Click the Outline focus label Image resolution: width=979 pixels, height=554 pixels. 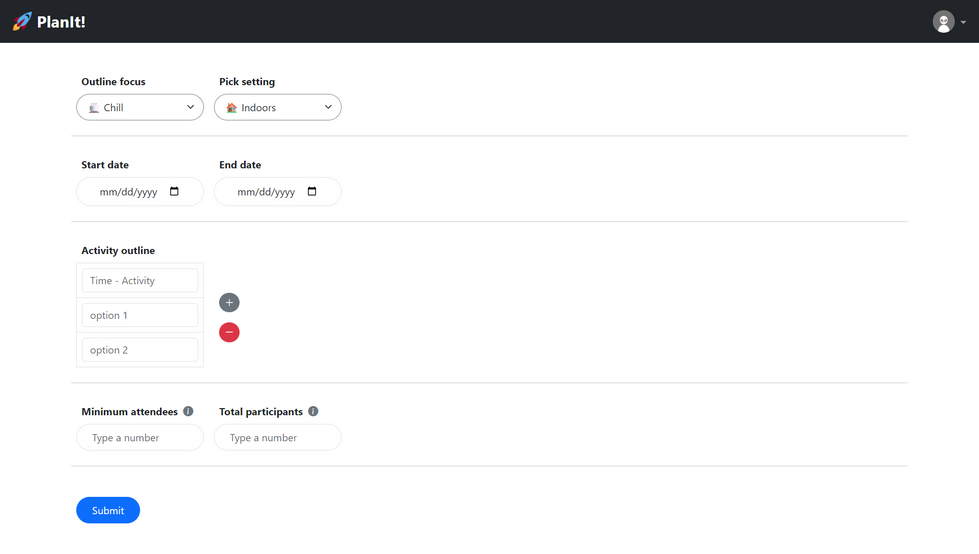point(113,82)
